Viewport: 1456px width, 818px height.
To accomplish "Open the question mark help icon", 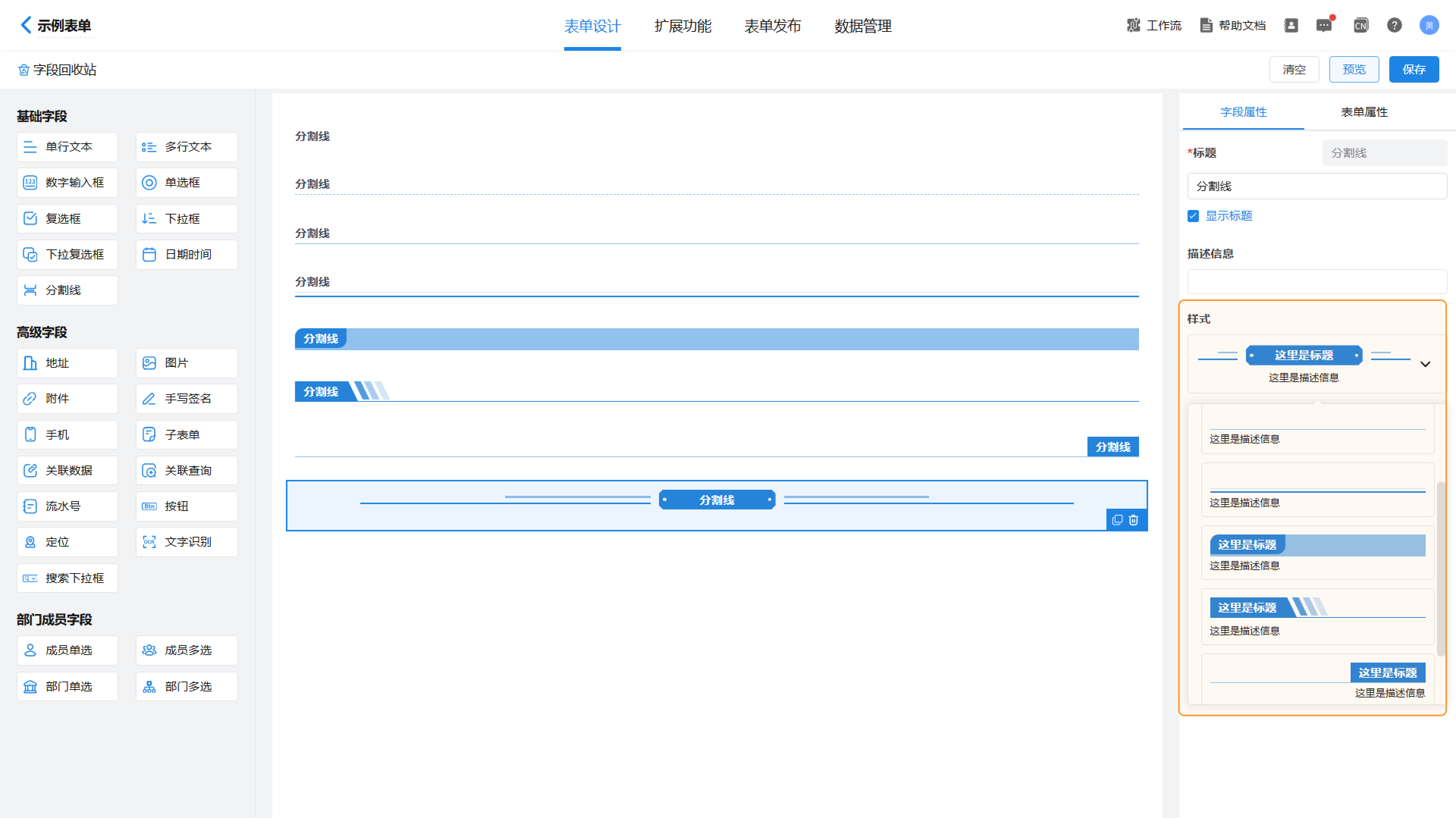I will pos(1395,25).
